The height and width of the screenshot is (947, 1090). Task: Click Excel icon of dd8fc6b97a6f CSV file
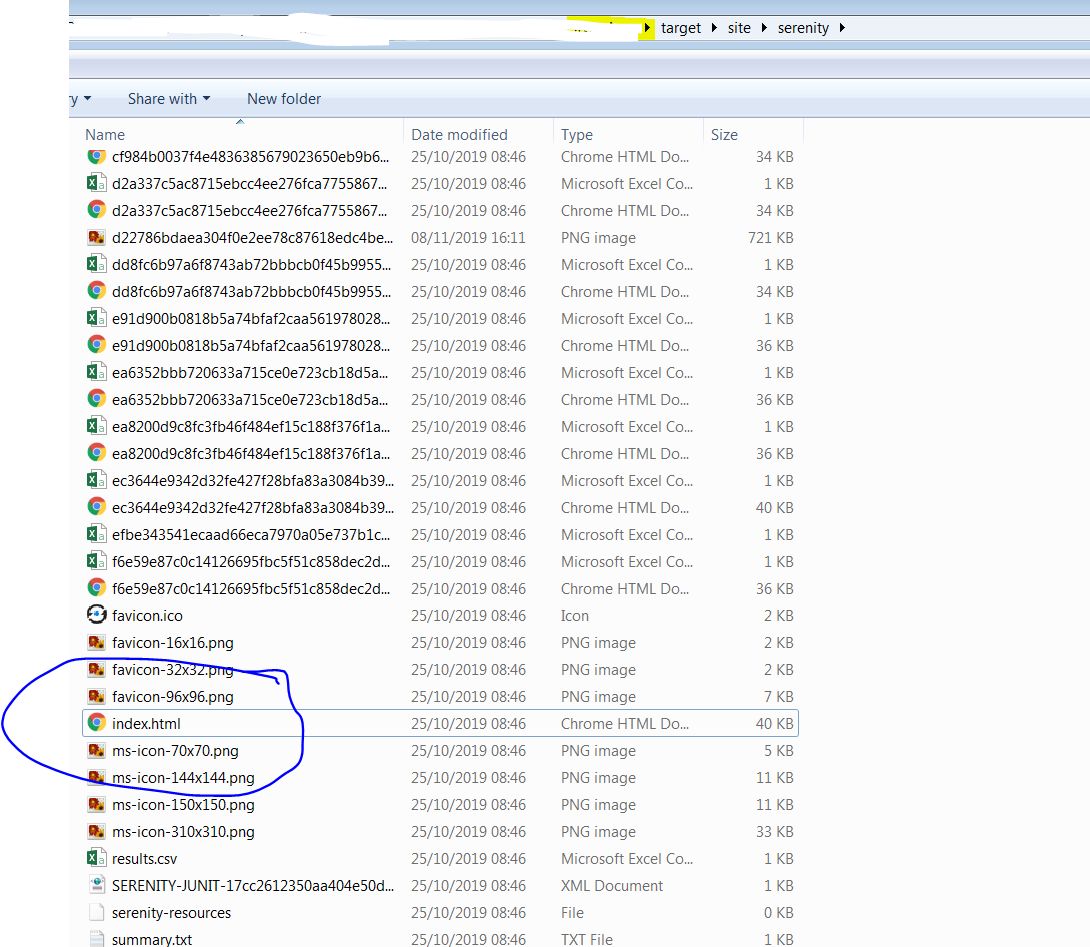[97, 264]
